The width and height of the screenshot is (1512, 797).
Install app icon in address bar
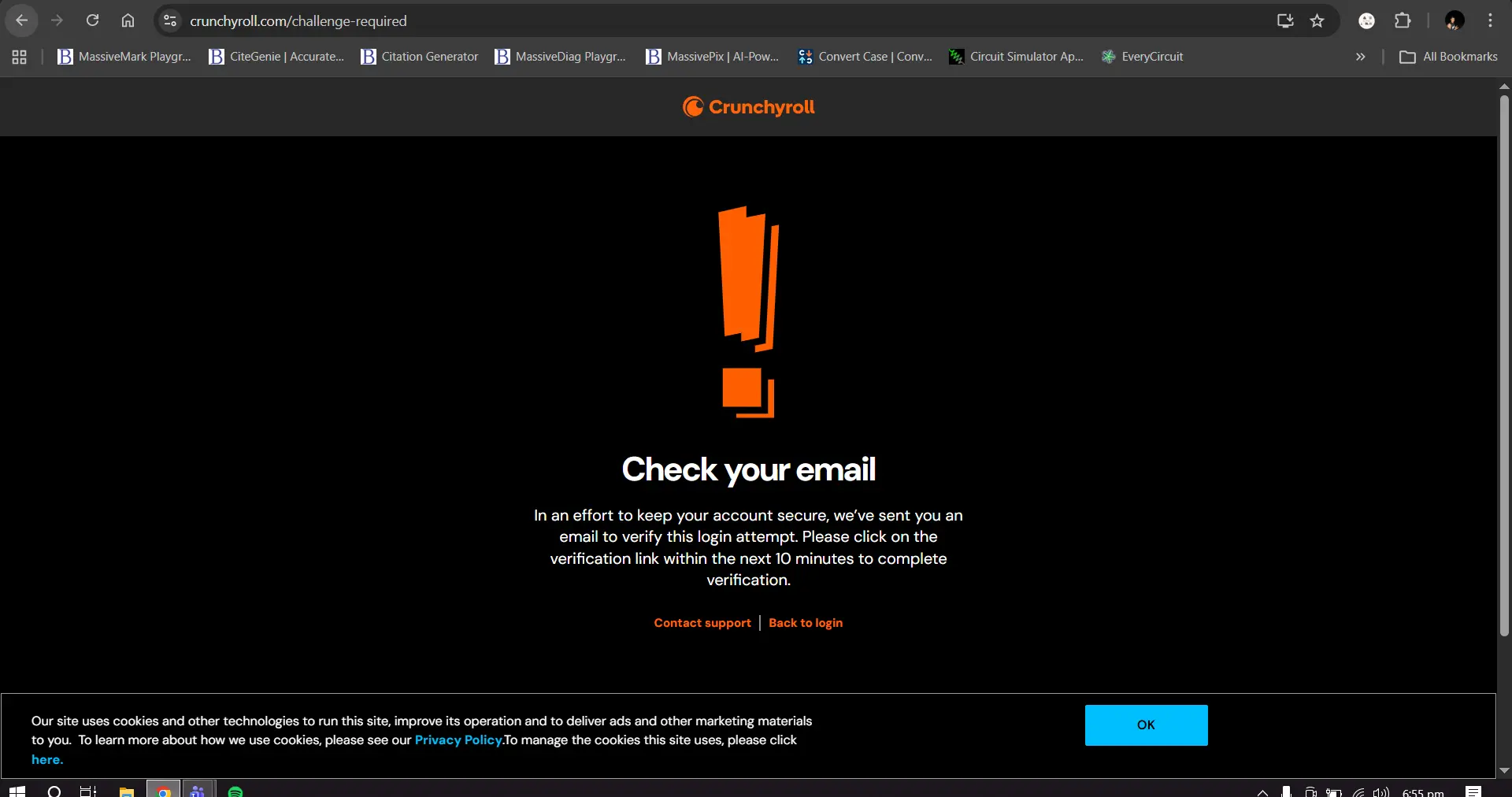(1285, 20)
